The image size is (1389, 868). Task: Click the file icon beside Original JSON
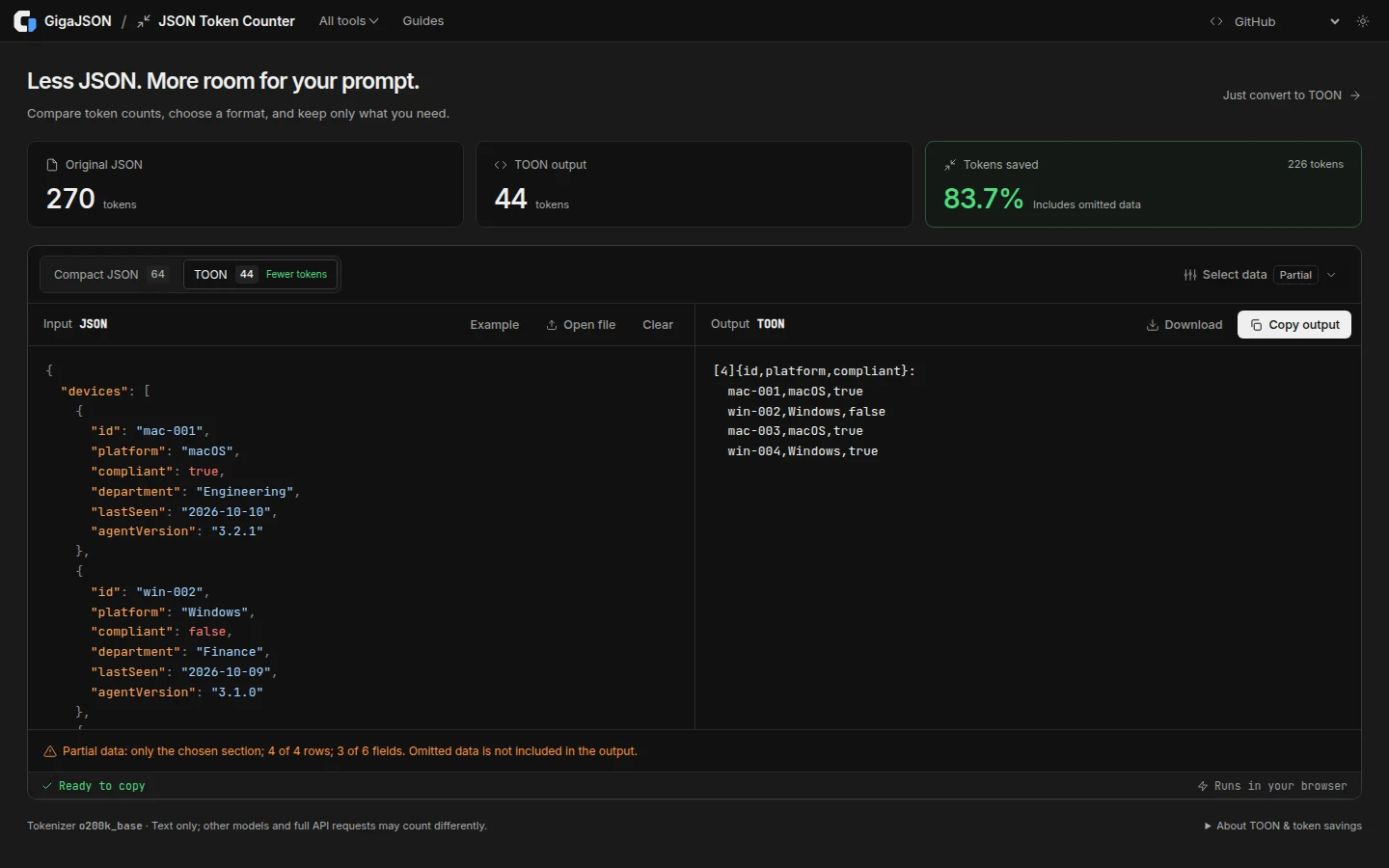[x=52, y=165]
